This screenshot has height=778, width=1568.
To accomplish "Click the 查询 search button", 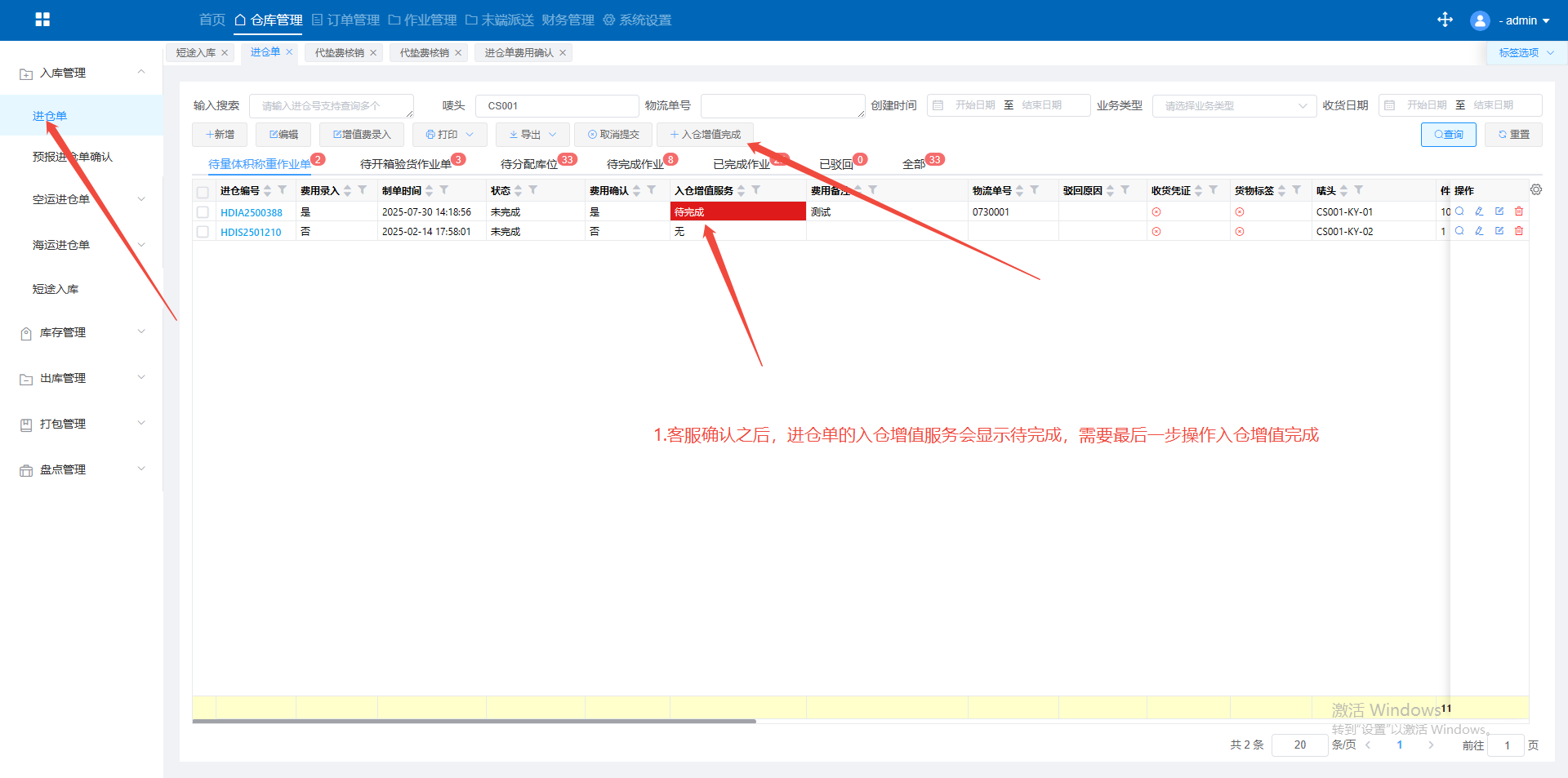I will pos(1448,135).
